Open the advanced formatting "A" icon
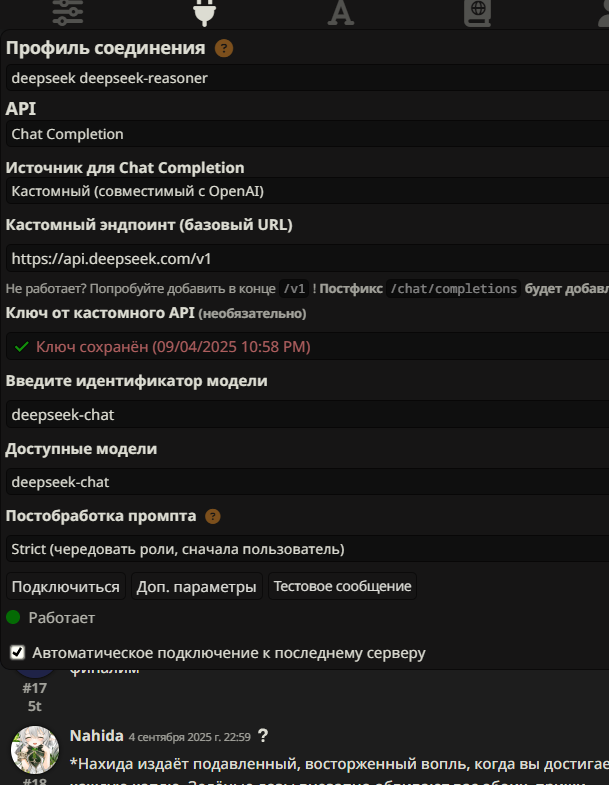Viewport: 609px width, 785px height. pyautogui.click(x=342, y=11)
